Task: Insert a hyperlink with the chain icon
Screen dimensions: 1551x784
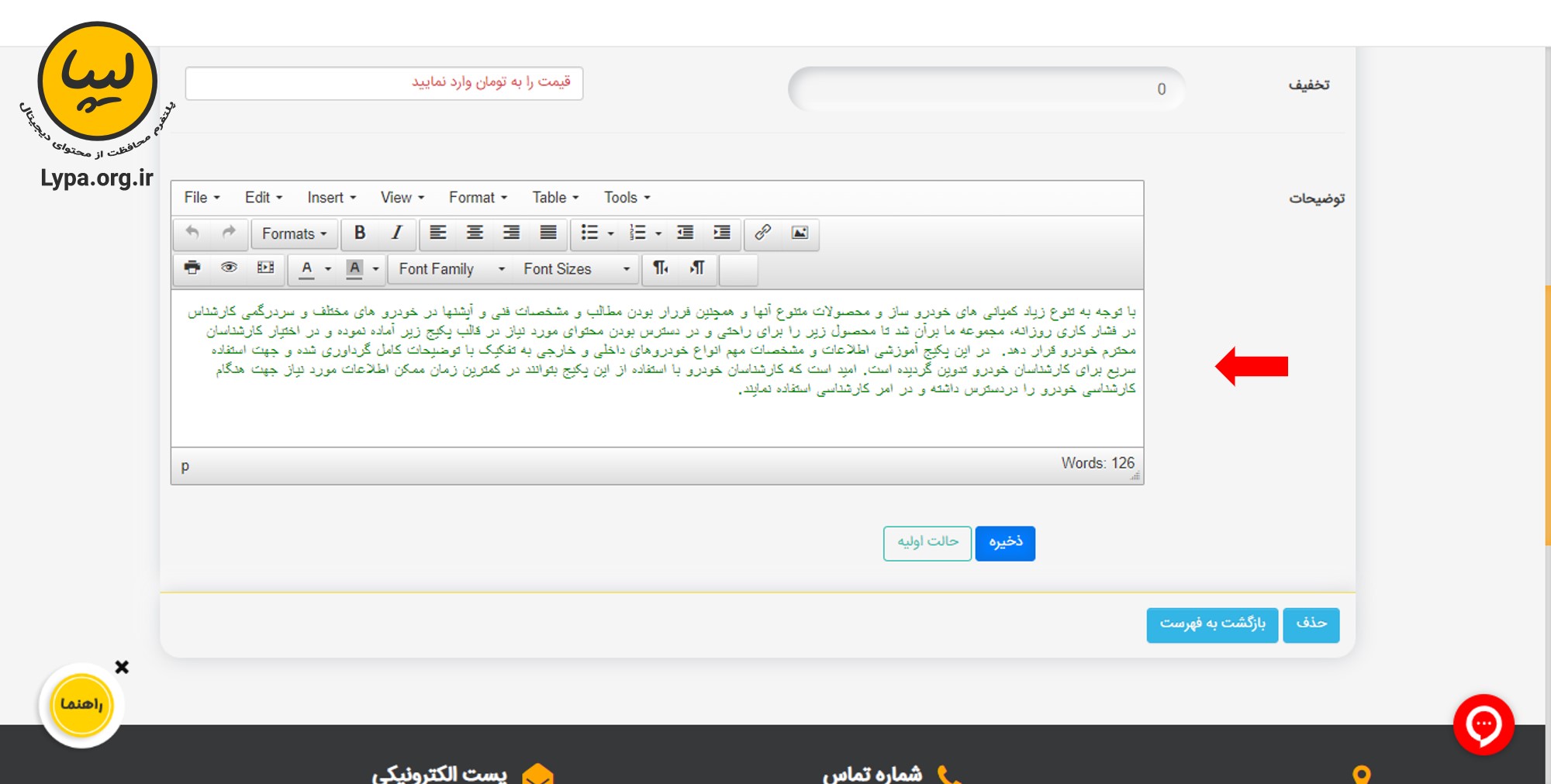Action: tap(763, 233)
